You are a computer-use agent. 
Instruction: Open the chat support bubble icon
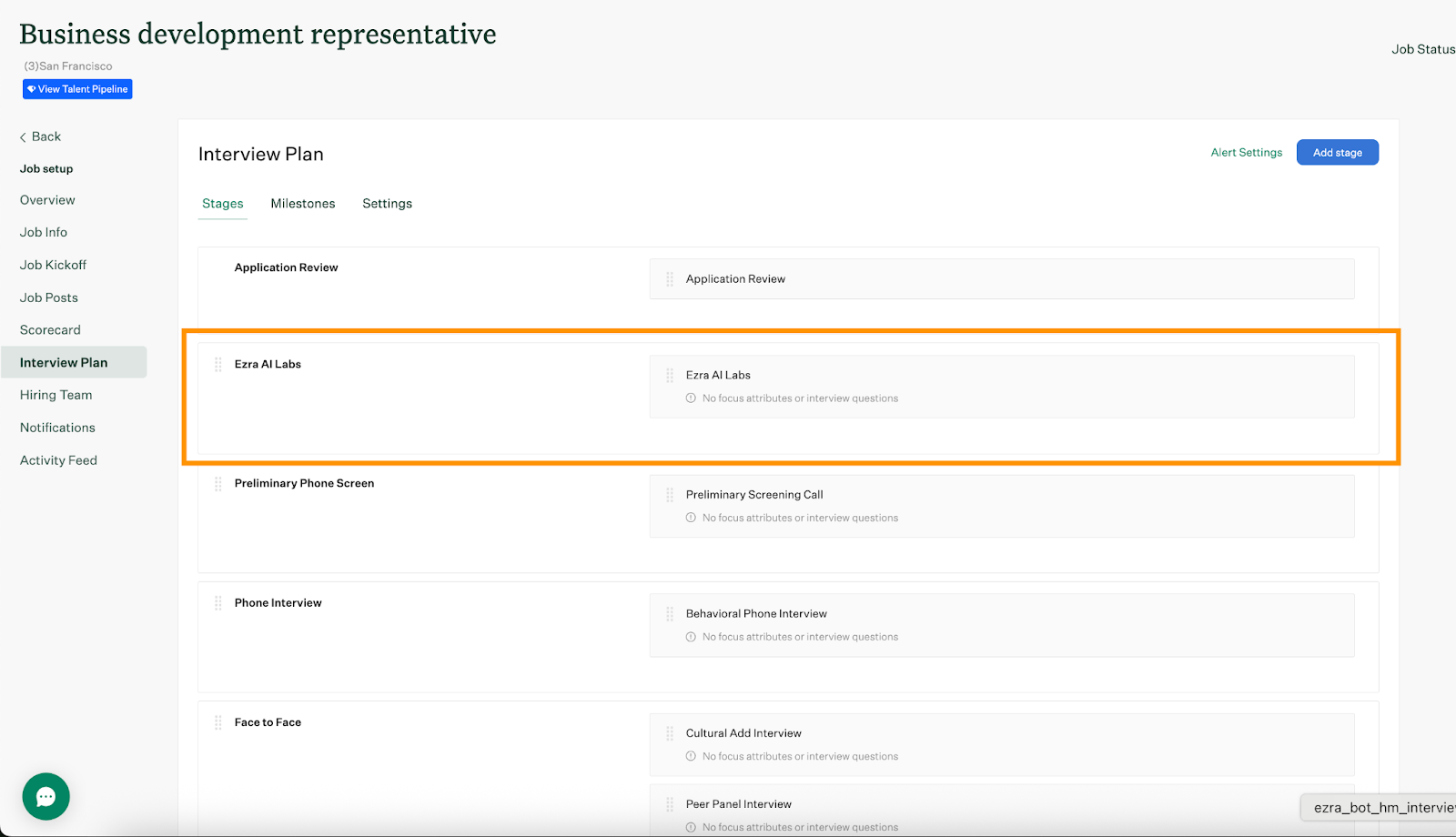(x=46, y=796)
